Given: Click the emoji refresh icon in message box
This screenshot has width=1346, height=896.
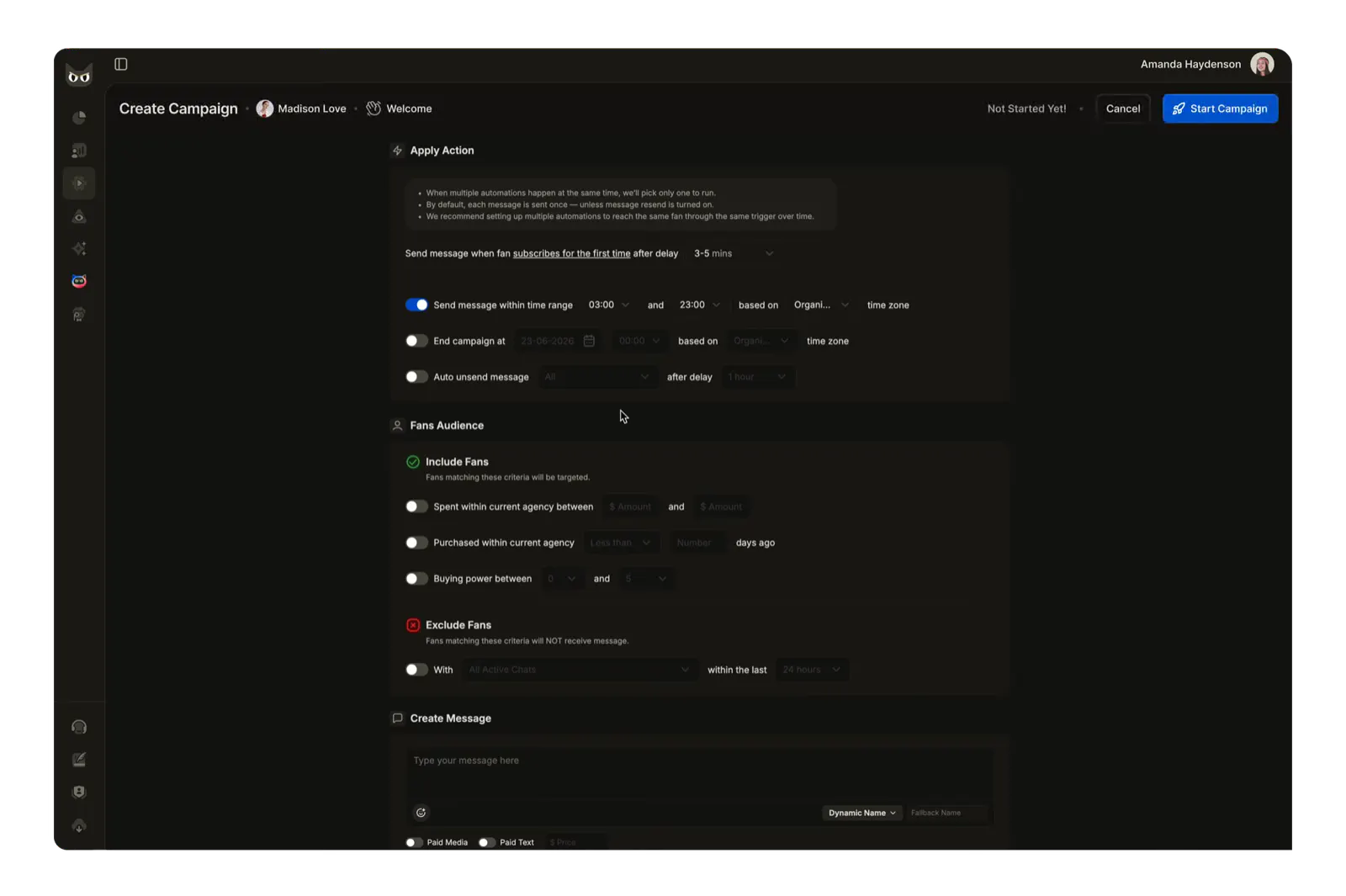Looking at the screenshot, I should coord(421,813).
